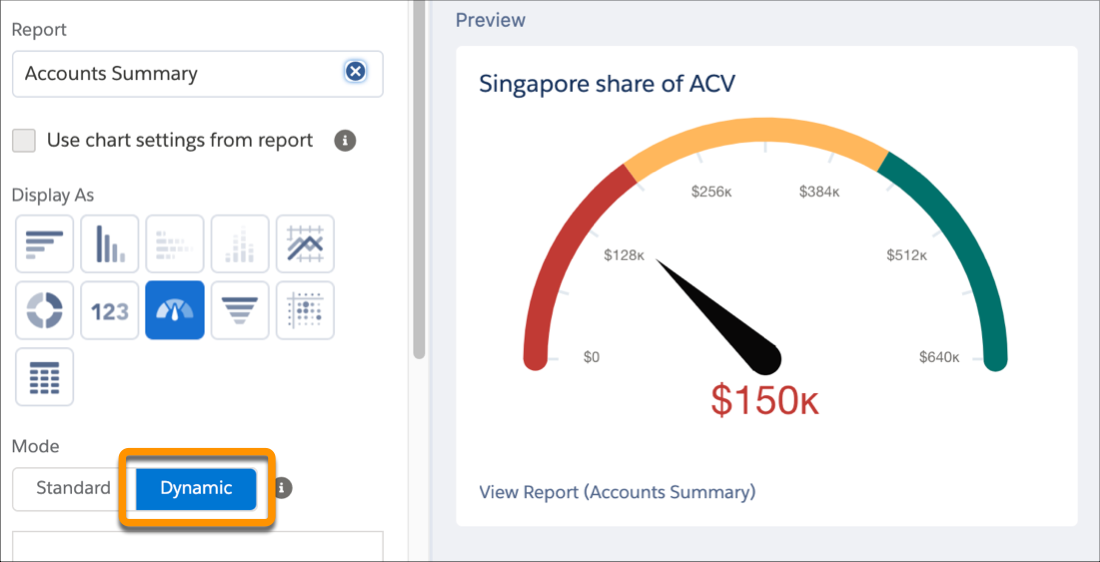Image resolution: width=1100 pixels, height=562 pixels.
Task: Select the gauge chart display type
Action: [175, 310]
